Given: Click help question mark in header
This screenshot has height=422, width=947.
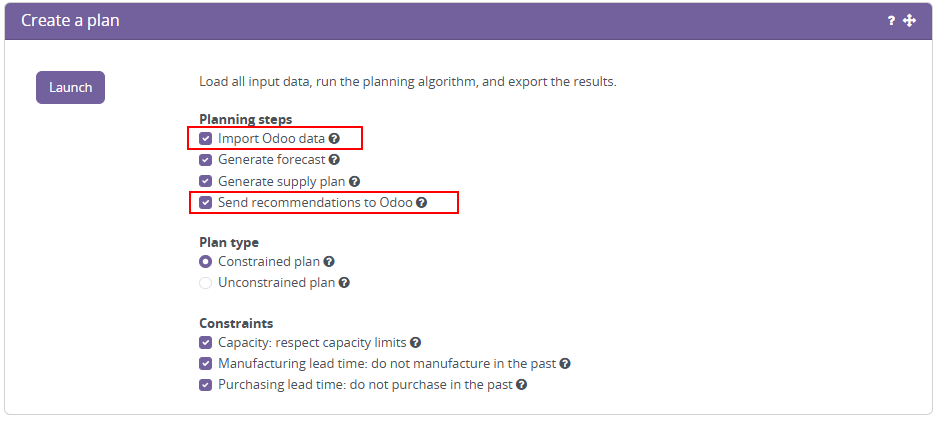Looking at the screenshot, I should tap(891, 21).
